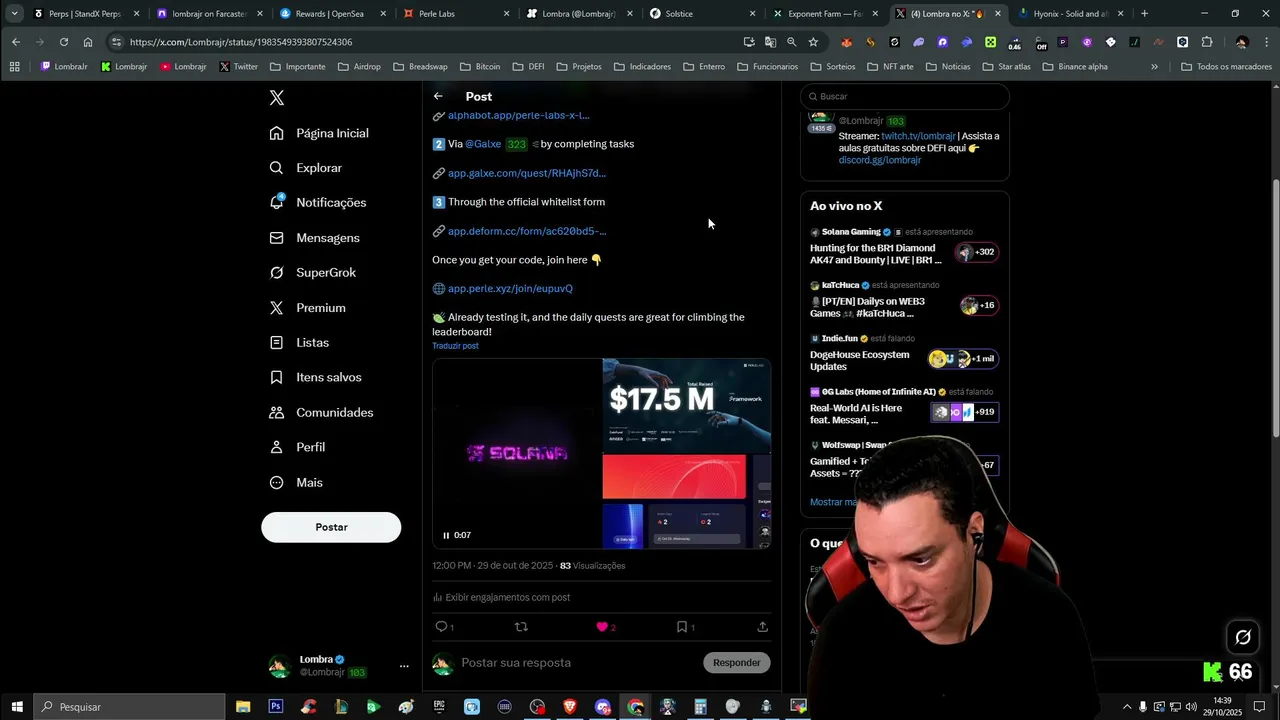Viewport: 1280px width, 720px height.
Task: Open the app.deform.cc whitelist form link
Action: click(527, 231)
